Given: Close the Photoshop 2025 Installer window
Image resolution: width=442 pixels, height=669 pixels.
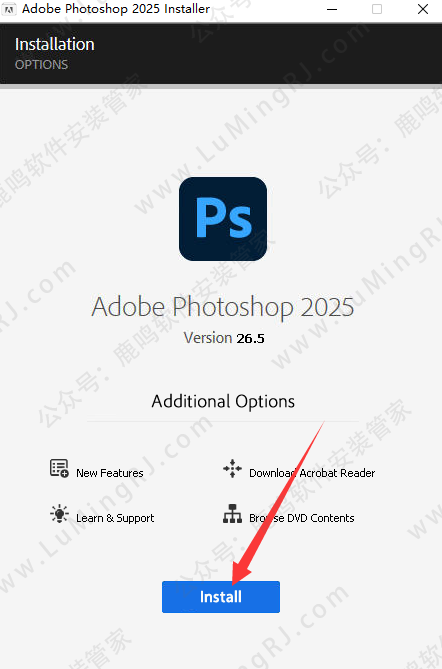Looking at the screenshot, I should coord(423,9).
